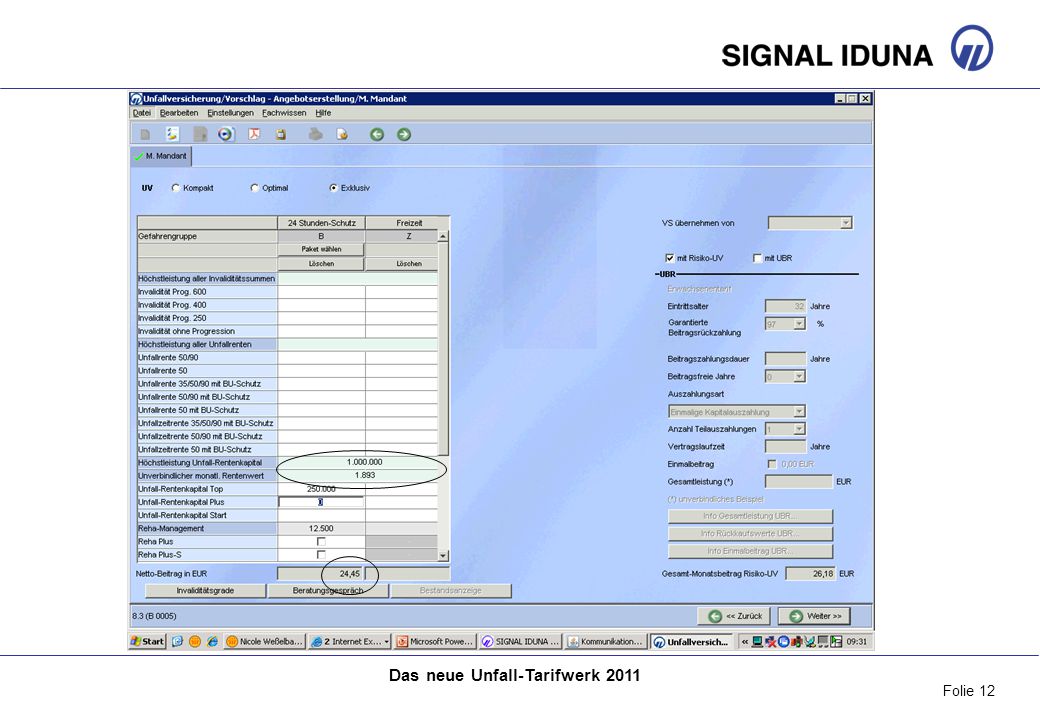Viewport: 1040px width, 720px height.
Task: Switch to the M. Mandant tab
Action: (x=161, y=156)
